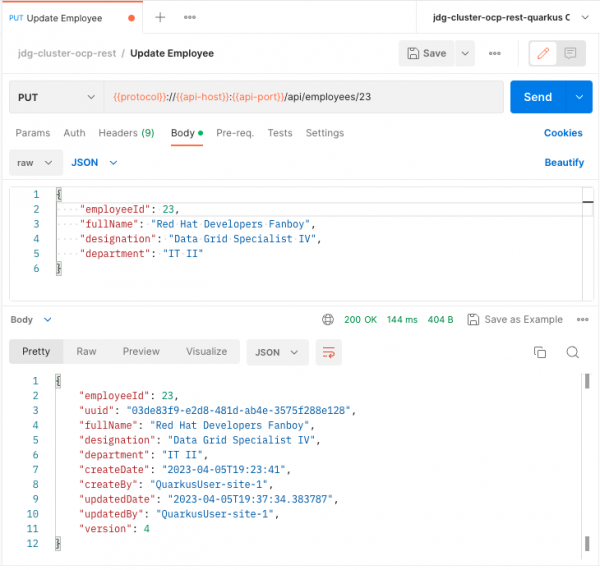This screenshot has width=600, height=570.
Task: Expand the Save options dropdown arrow
Action: tap(466, 53)
